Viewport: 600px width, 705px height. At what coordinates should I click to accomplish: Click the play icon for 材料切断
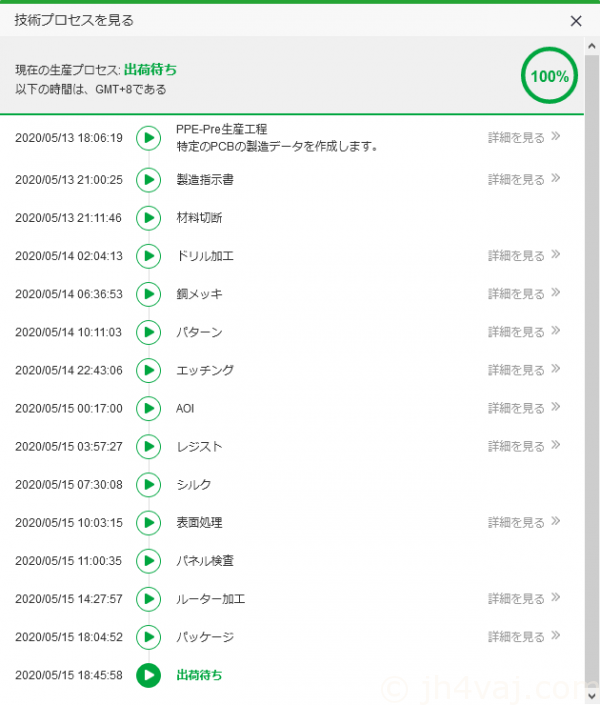click(x=148, y=218)
